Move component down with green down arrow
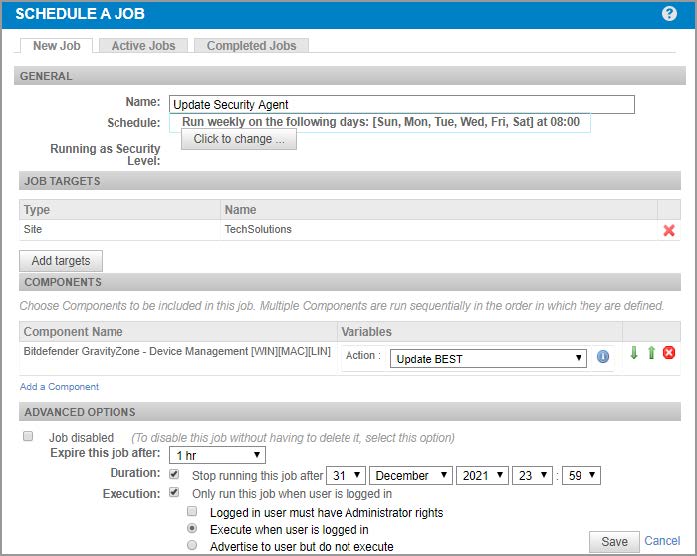Viewport: 697px width, 556px height. [x=634, y=354]
